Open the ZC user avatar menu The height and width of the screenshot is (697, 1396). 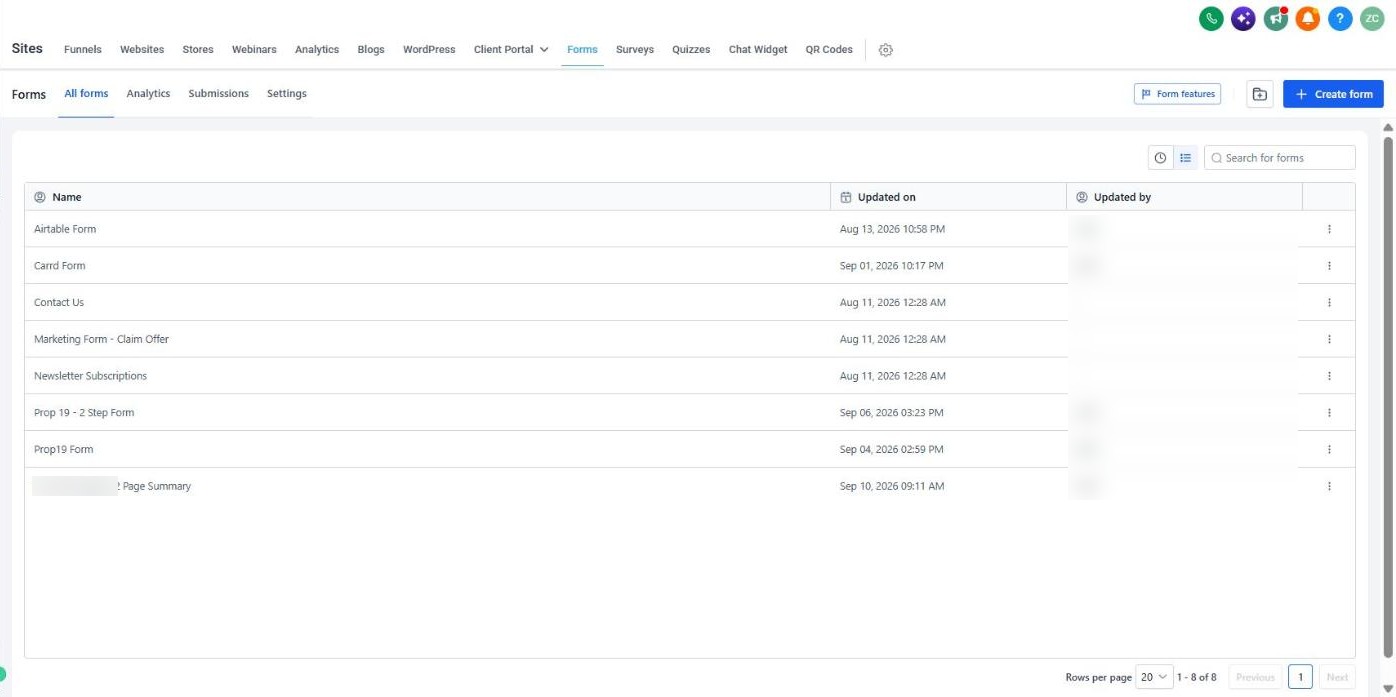(1372, 18)
